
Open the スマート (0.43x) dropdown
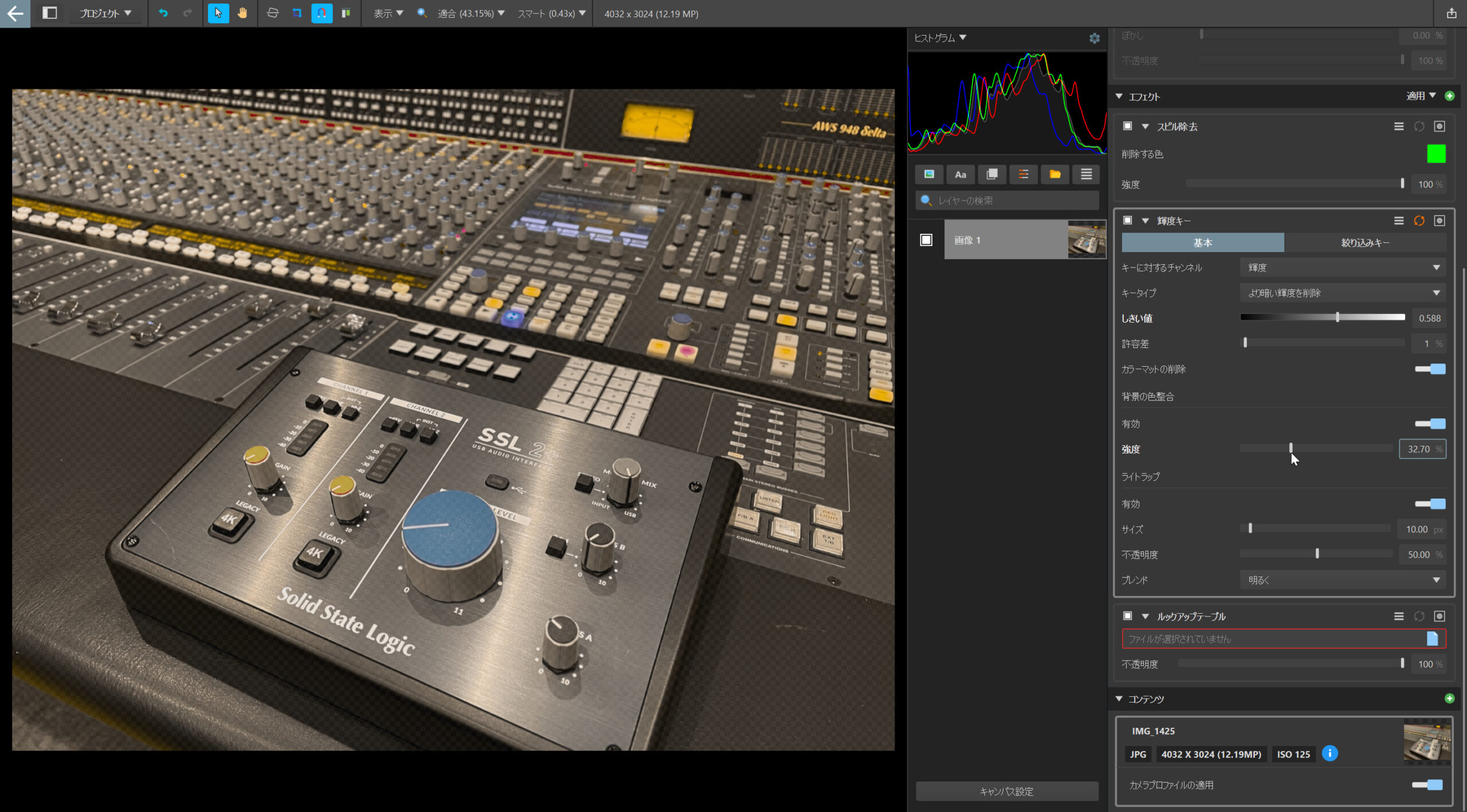coord(551,13)
